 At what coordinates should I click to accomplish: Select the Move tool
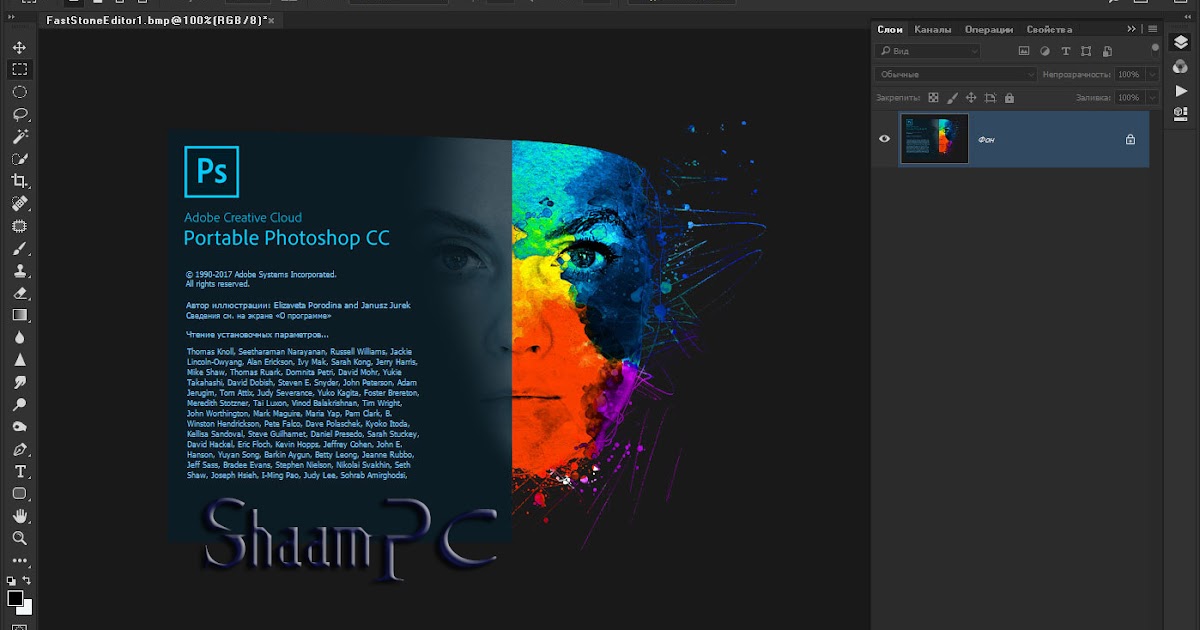19,47
